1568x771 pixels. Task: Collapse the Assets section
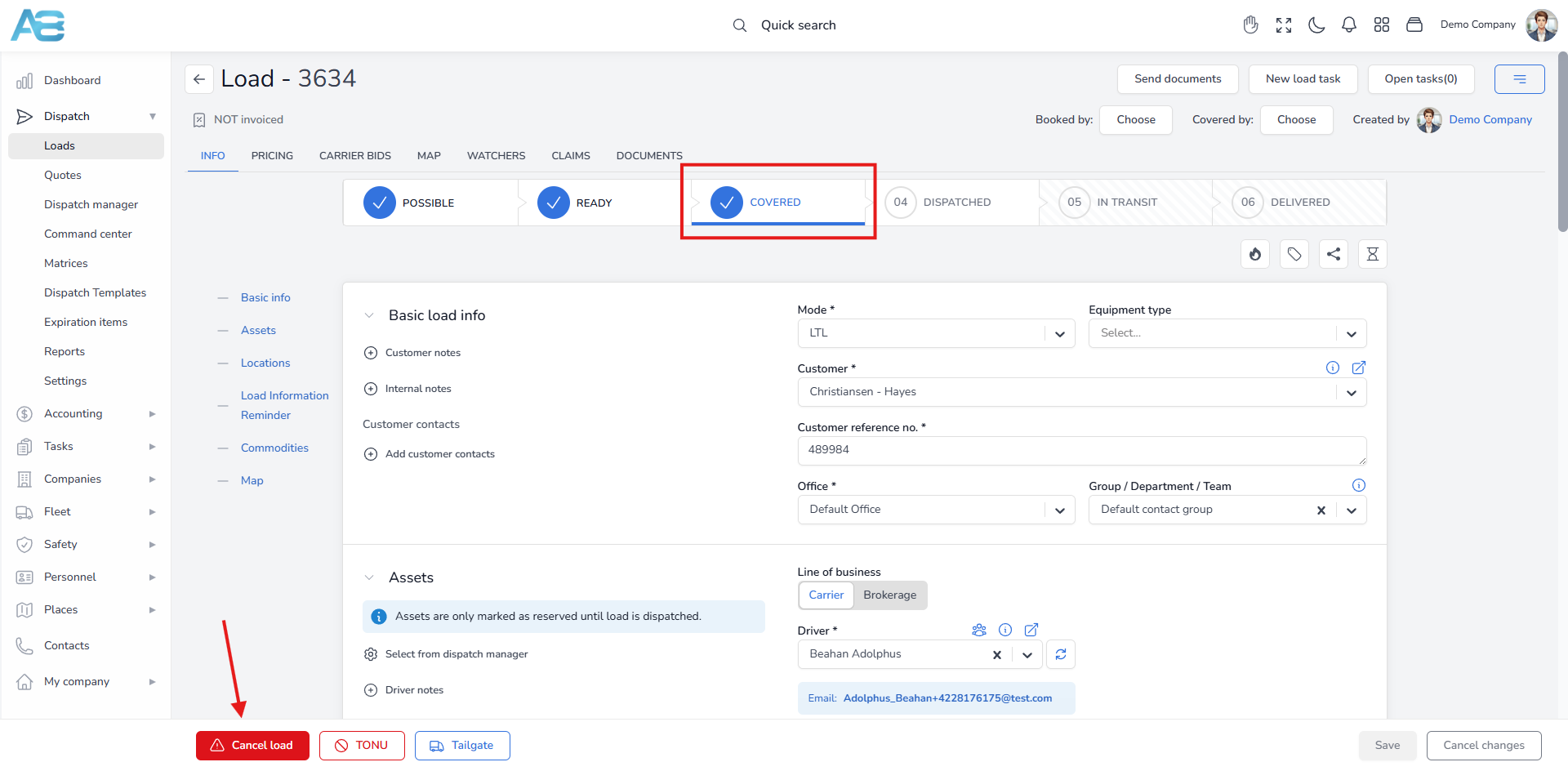[x=369, y=577]
